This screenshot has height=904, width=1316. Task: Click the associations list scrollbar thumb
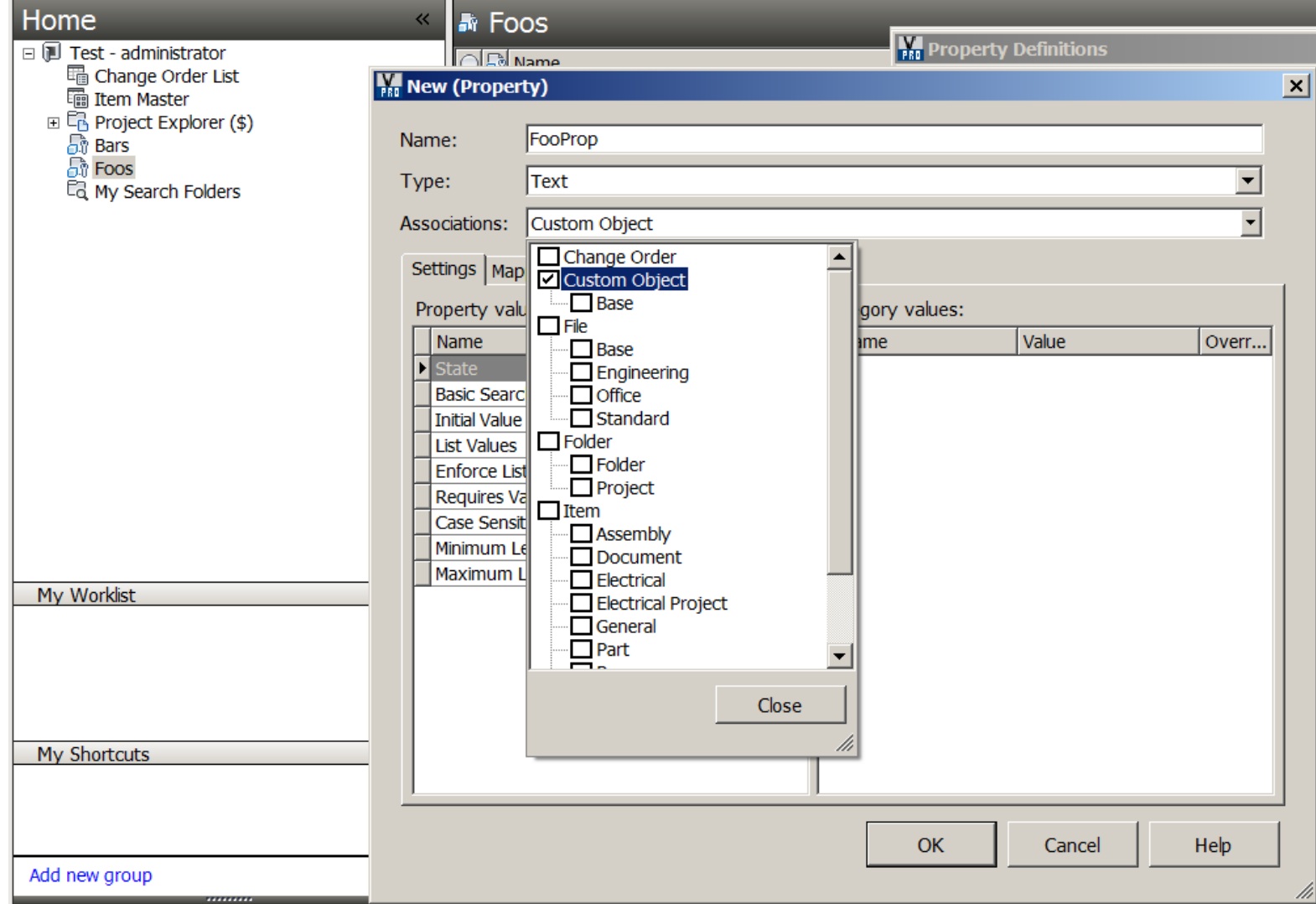pos(839,422)
